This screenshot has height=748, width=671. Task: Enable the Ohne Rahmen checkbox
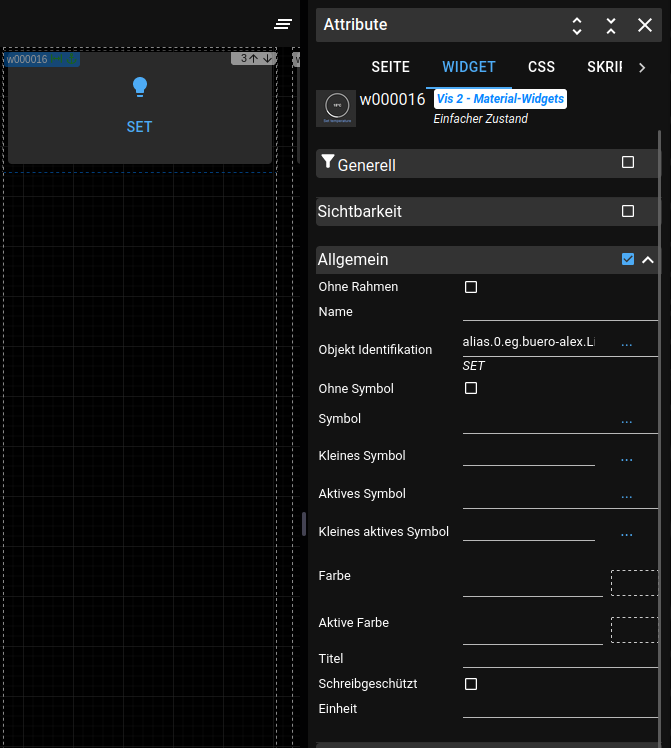point(471,287)
